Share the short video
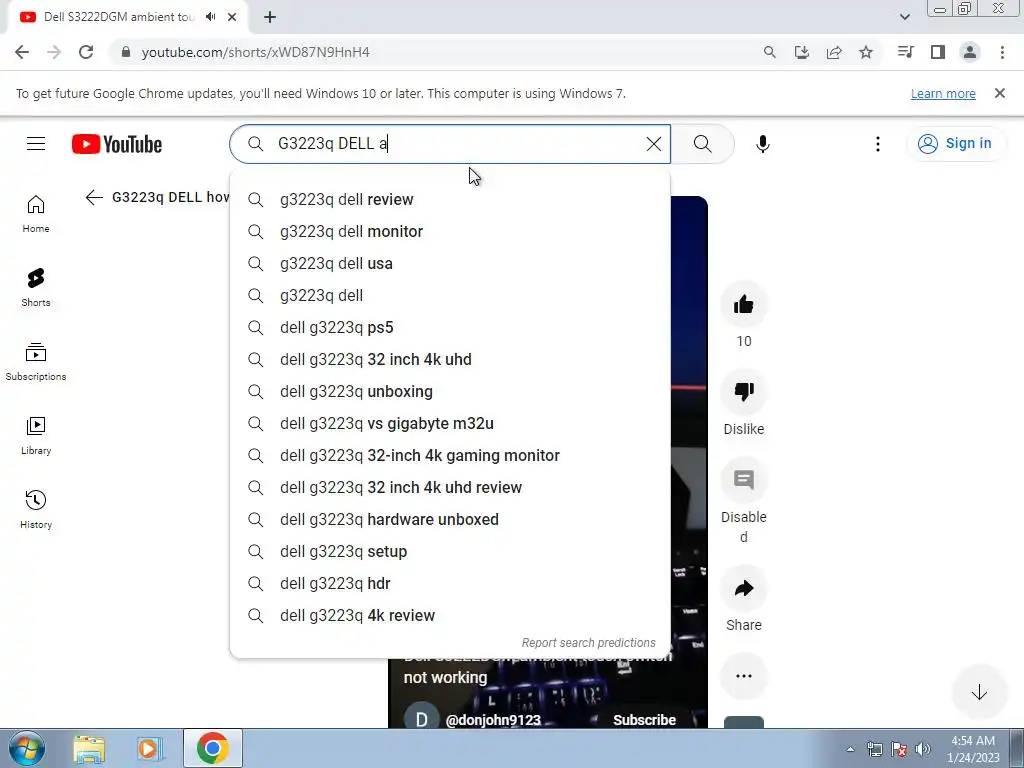 point(744,588)
